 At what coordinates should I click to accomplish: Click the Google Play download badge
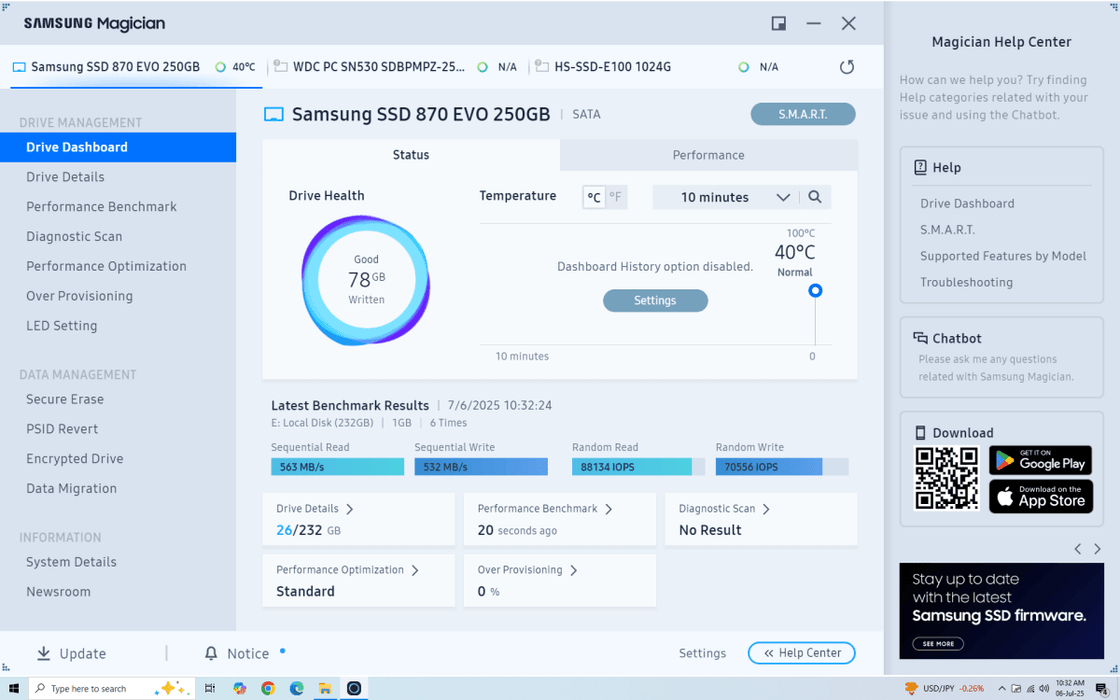(x=1040, y=460)
